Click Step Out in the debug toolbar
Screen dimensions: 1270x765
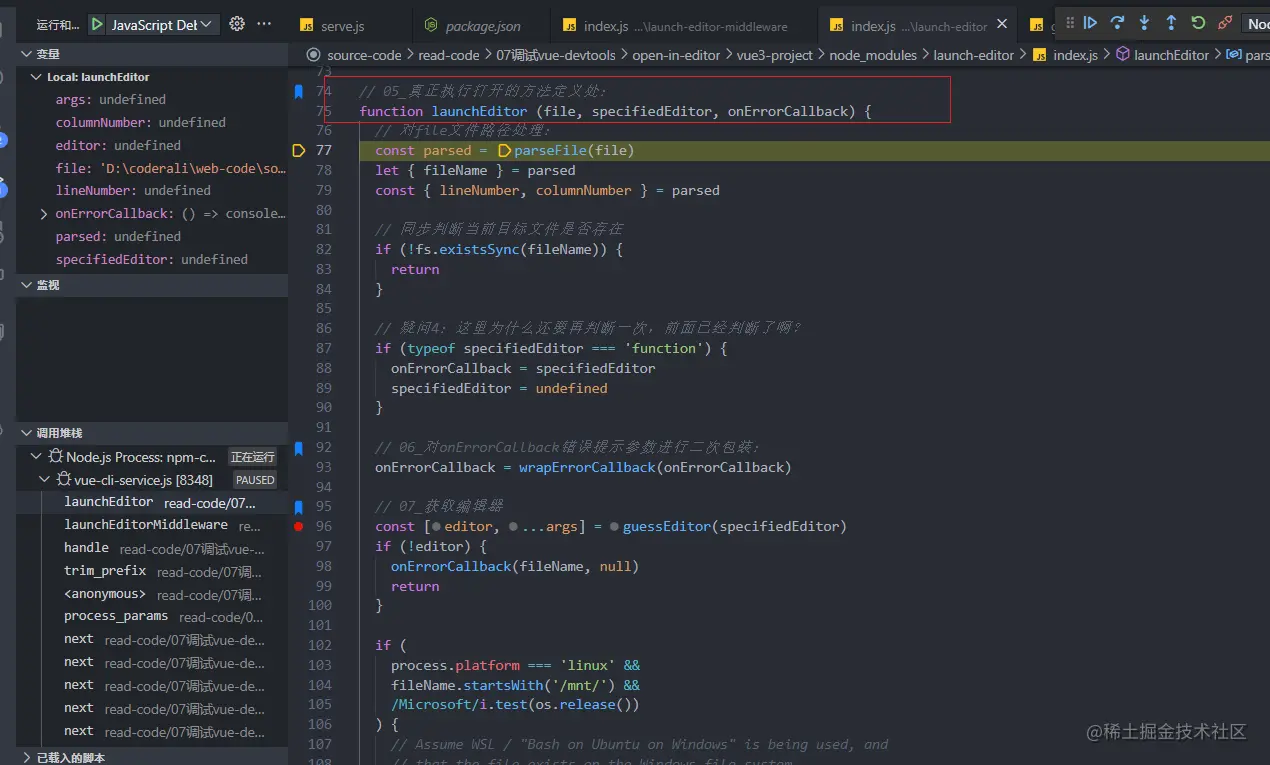1171,23
